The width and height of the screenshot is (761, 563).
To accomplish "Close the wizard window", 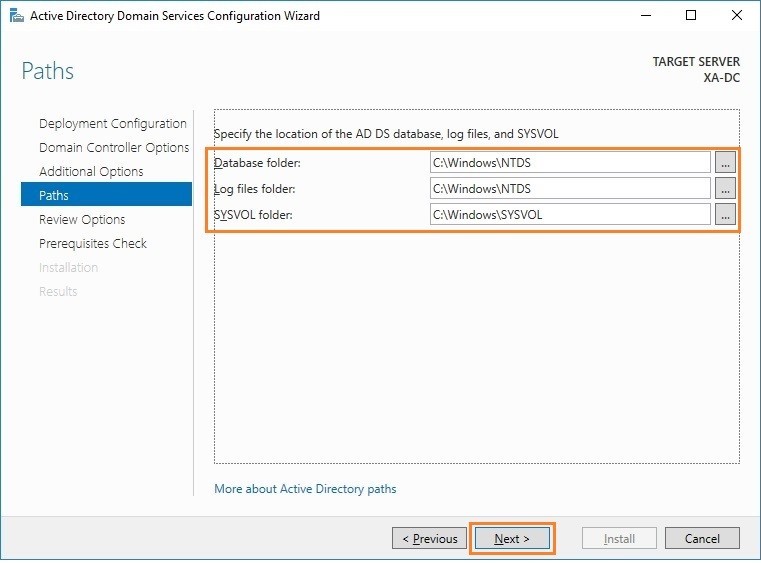I will click(x=737, y=16).
